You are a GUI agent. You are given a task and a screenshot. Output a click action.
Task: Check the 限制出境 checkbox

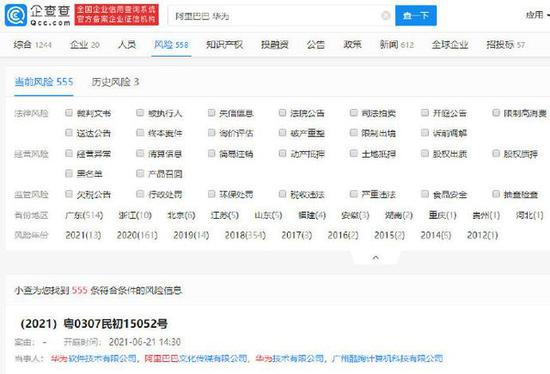click(x=354, y=133)
